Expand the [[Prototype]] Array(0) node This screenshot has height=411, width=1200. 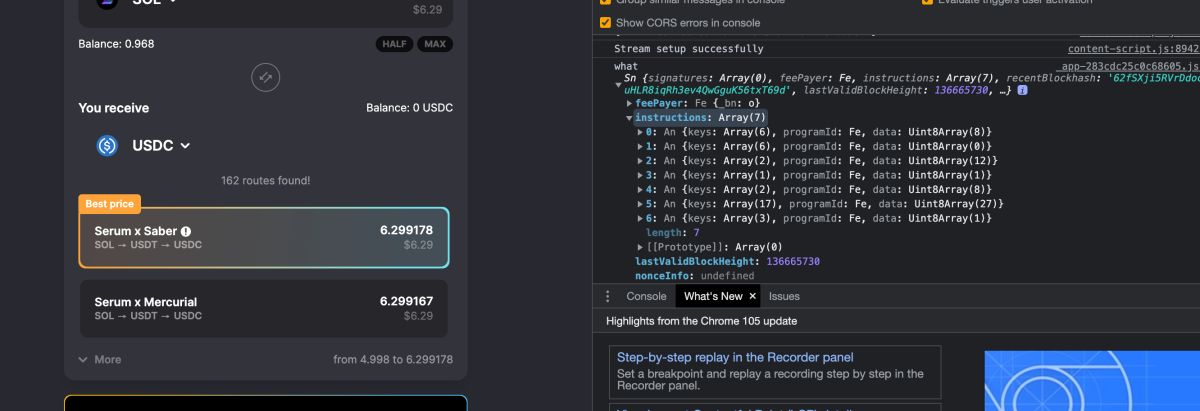point(640,247)
